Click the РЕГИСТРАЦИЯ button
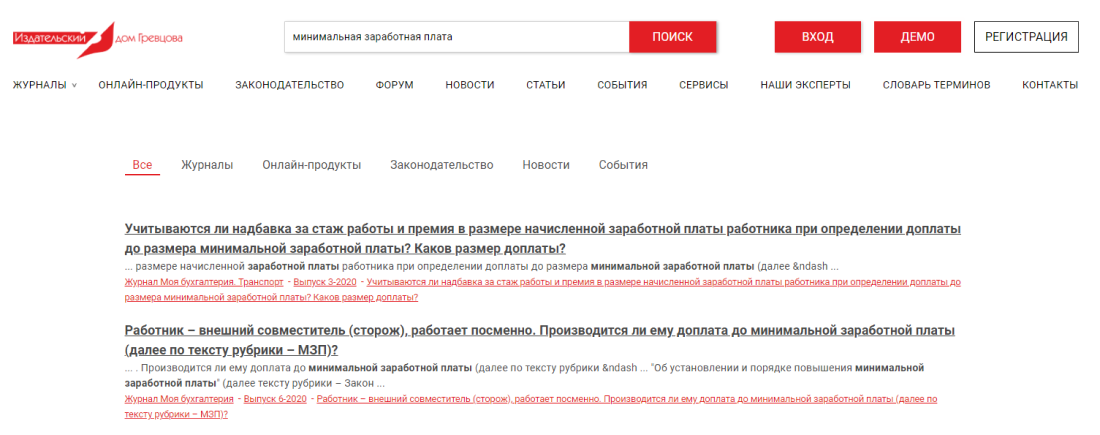The width and height of the screenshot is (1100, 435). 1026,37
